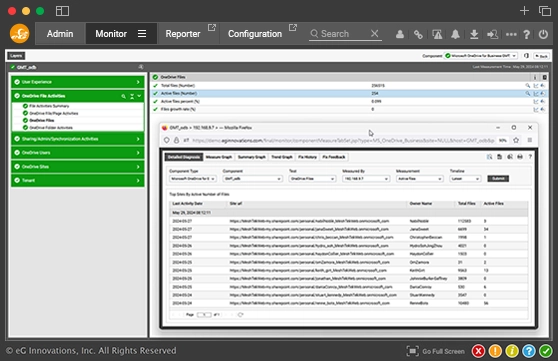Expand Sharing/Admin/Synchronization Activities layer
The height and width of the screenshot is (361, 558).
77,139
